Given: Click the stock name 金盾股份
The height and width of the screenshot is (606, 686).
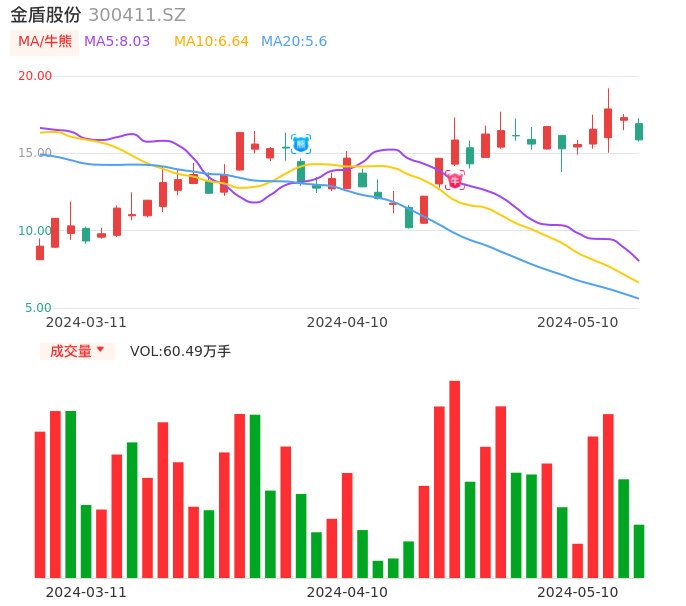Looking at the screenshot, I should coord(46,15).
